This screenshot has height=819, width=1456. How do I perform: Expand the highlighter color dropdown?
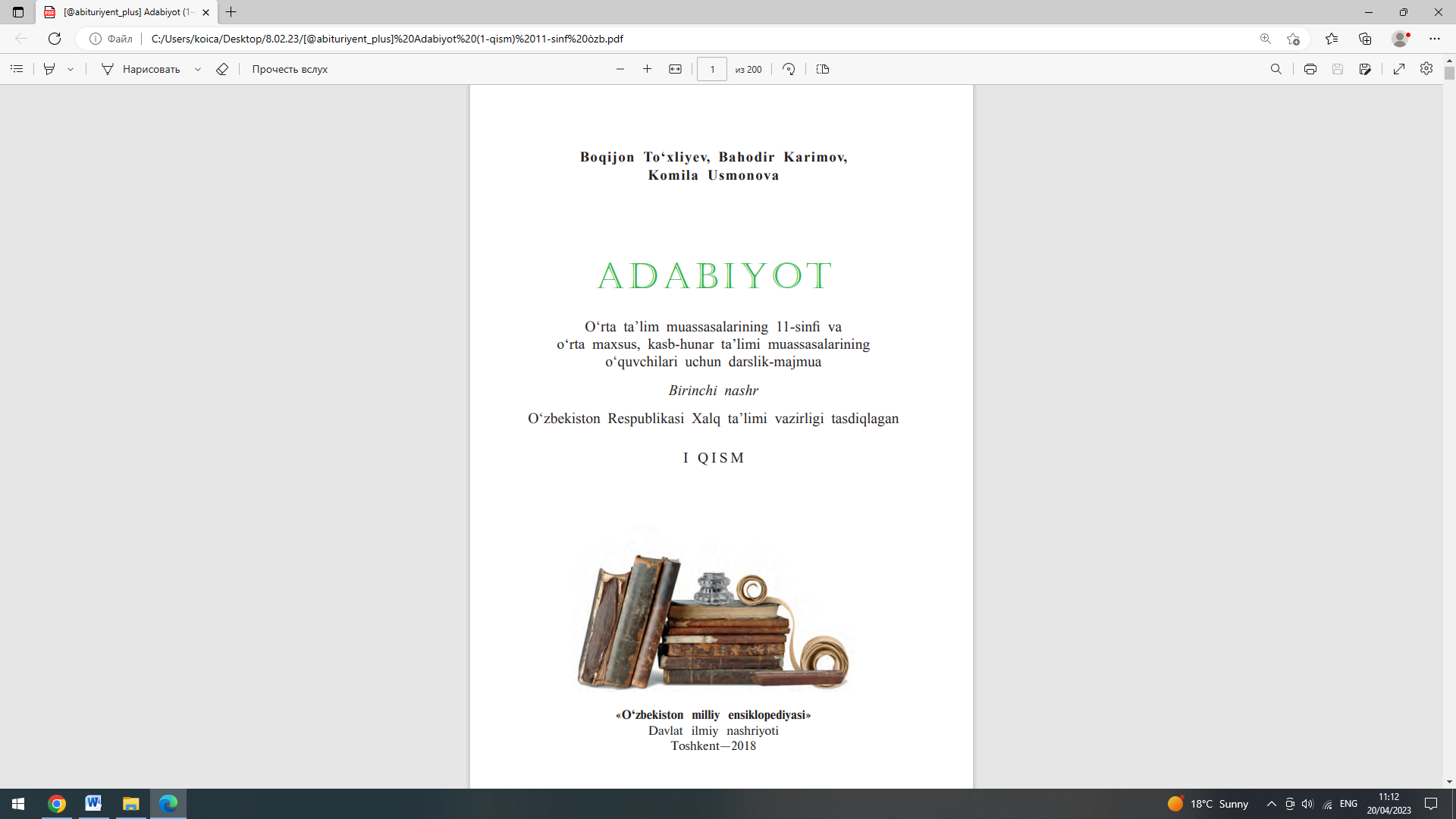point(70,69)
